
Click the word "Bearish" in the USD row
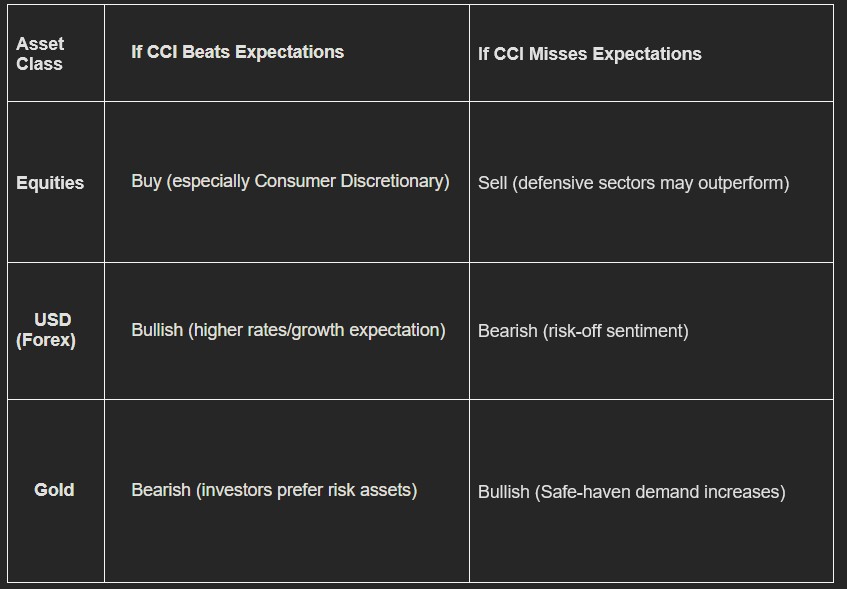pos(507,331)
